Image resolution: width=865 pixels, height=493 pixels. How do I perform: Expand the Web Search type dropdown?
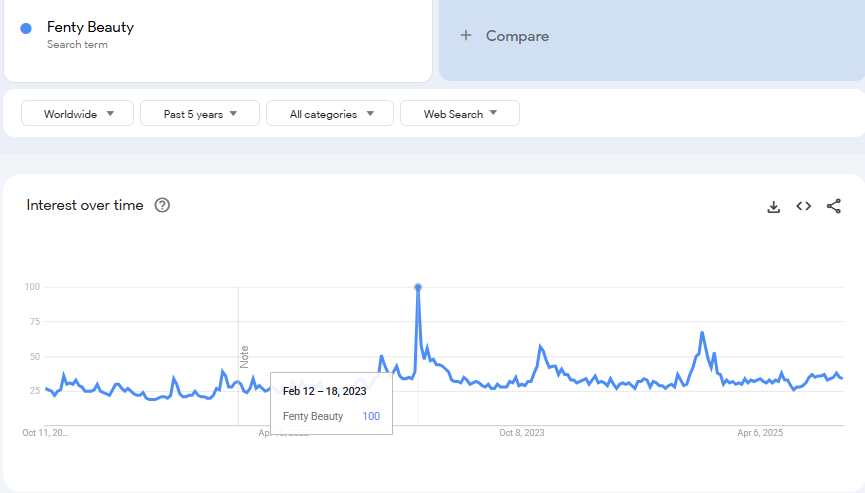tap(460, 114)
